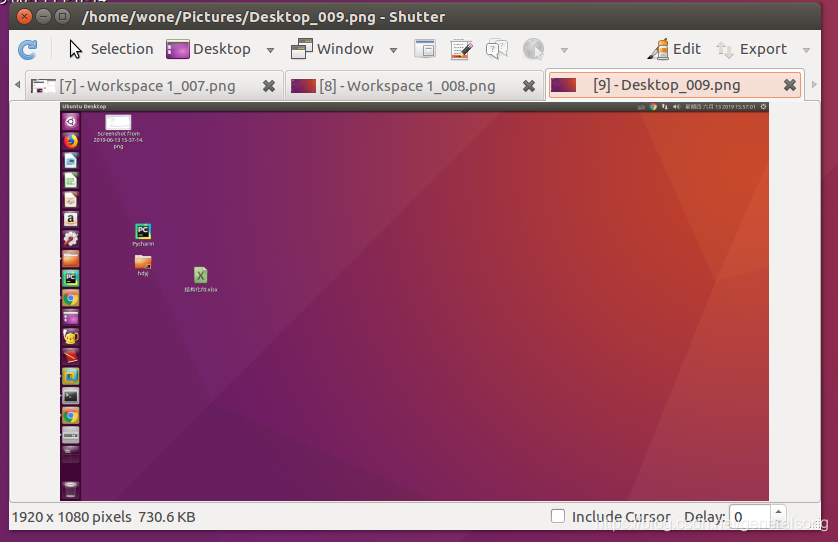Screen dimensions: 838x542
Task: Capture the full Desktop
Action: tap(208, 49)
